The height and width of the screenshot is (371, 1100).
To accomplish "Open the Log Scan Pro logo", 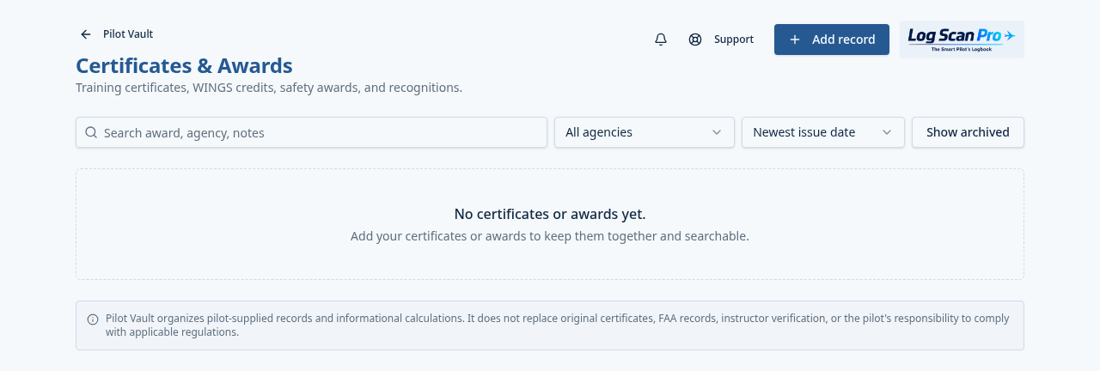I will point(962,39).
